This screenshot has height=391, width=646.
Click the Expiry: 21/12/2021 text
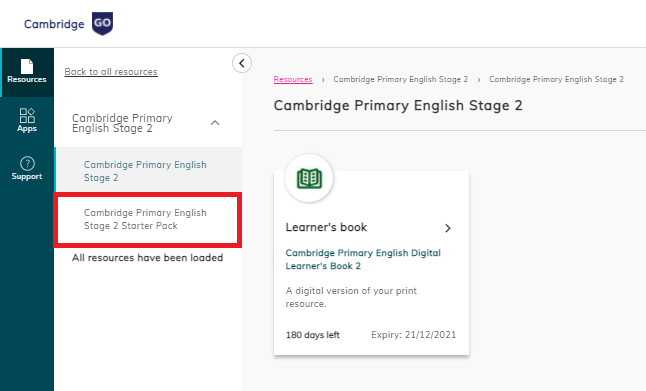[414, 335]
